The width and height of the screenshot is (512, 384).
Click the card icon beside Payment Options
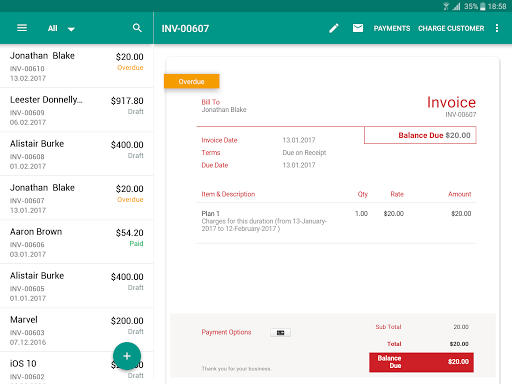[280, 333]
